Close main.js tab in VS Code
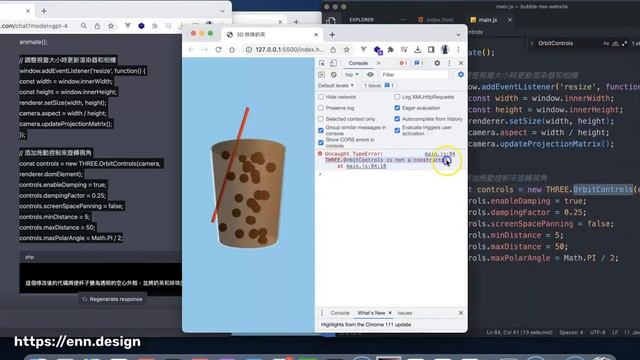This screenshot has height=360, width=640. pos(510,20)
